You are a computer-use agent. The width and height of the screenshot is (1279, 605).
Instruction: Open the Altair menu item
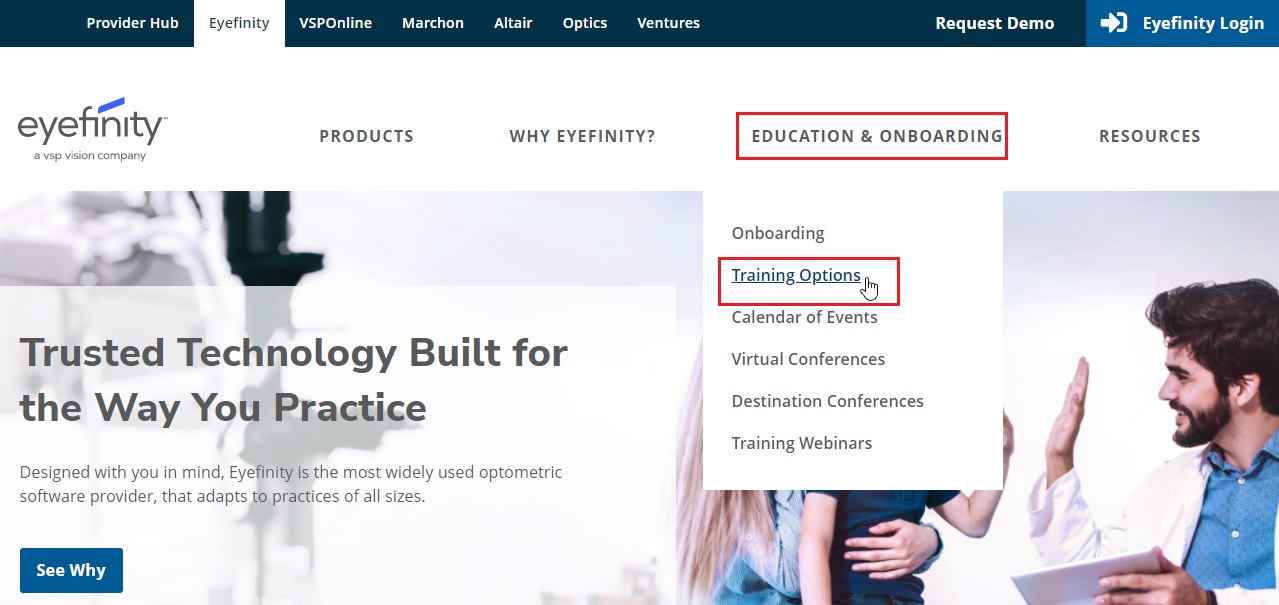pyautogui.click(x=513, y=23)
